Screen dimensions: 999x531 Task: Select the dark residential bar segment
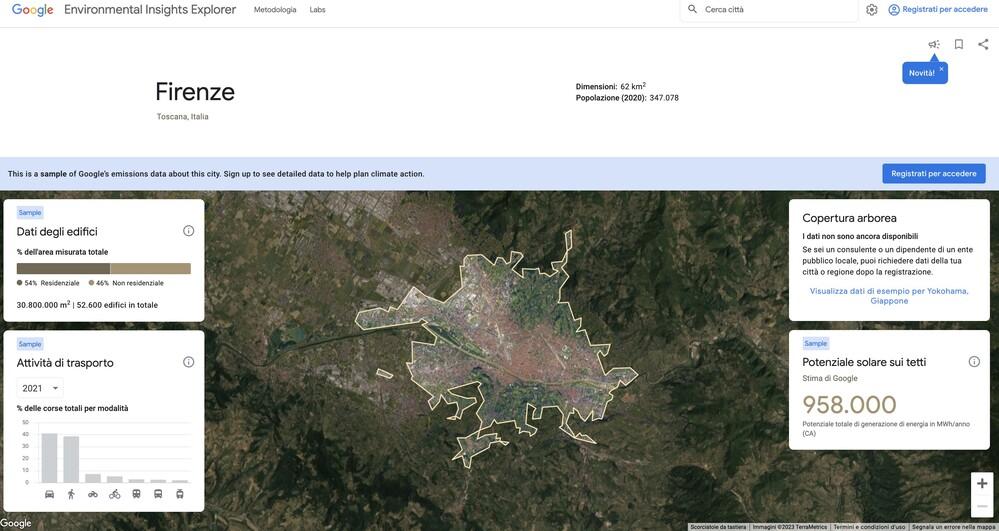click(x=63, y=268)
